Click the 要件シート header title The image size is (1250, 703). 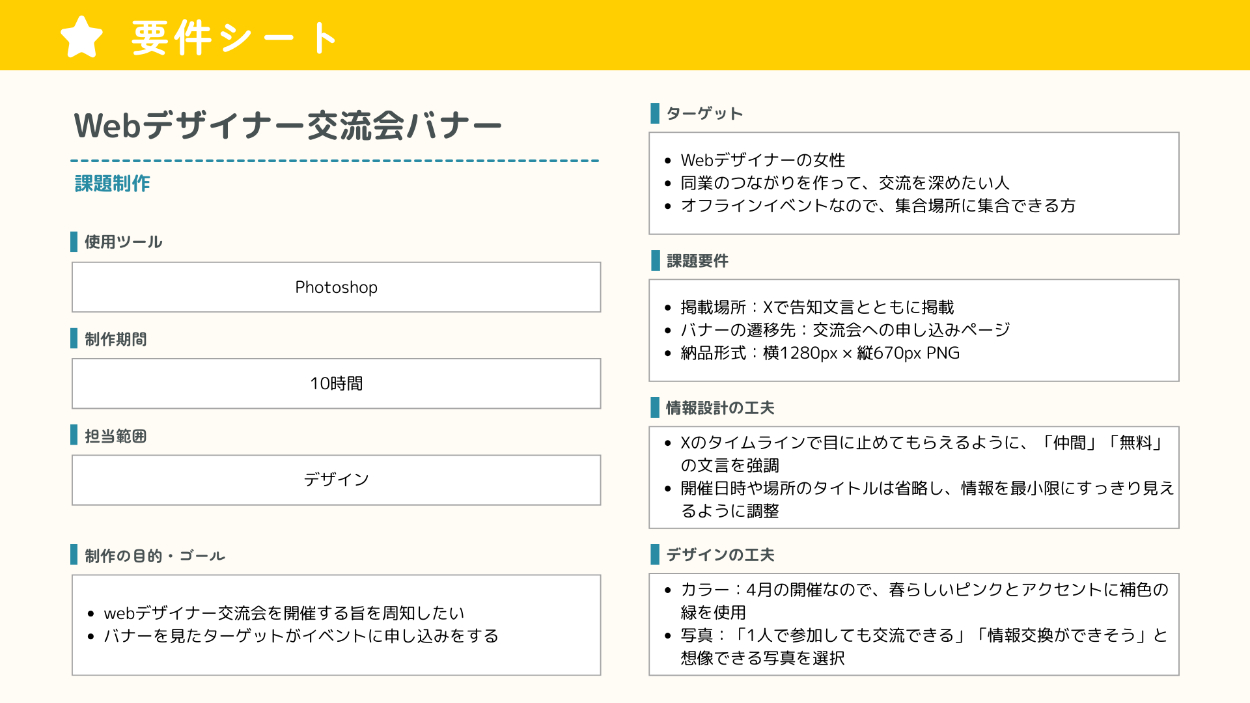click(x=236, y=38)
